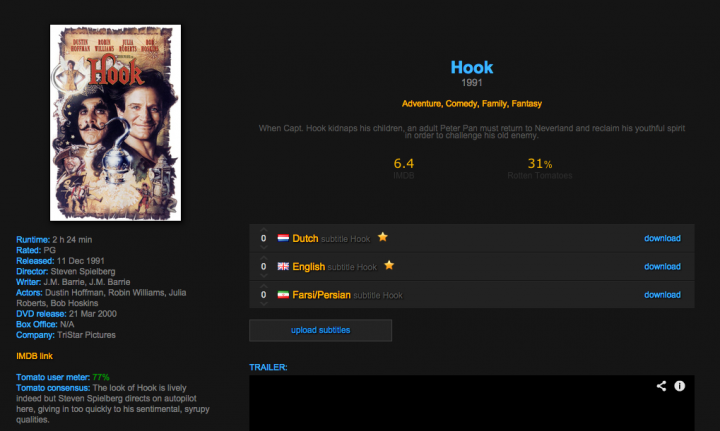The width and height of the screenshot is (720, 431).
Task: Click the Netherlands flag icon
Action: pyautogui.click(x=283, y=238)
